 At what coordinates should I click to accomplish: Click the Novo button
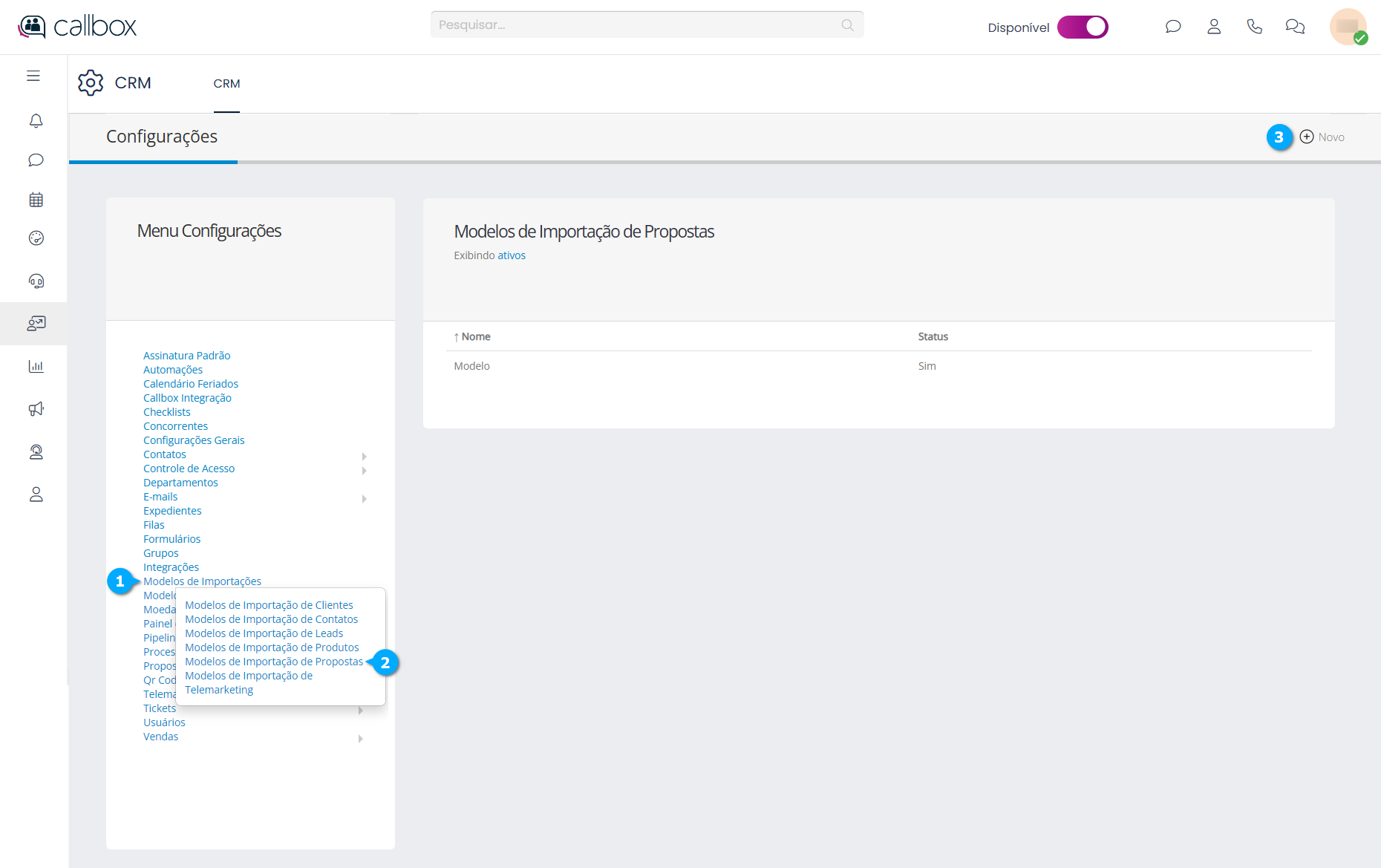[1322, 137]
